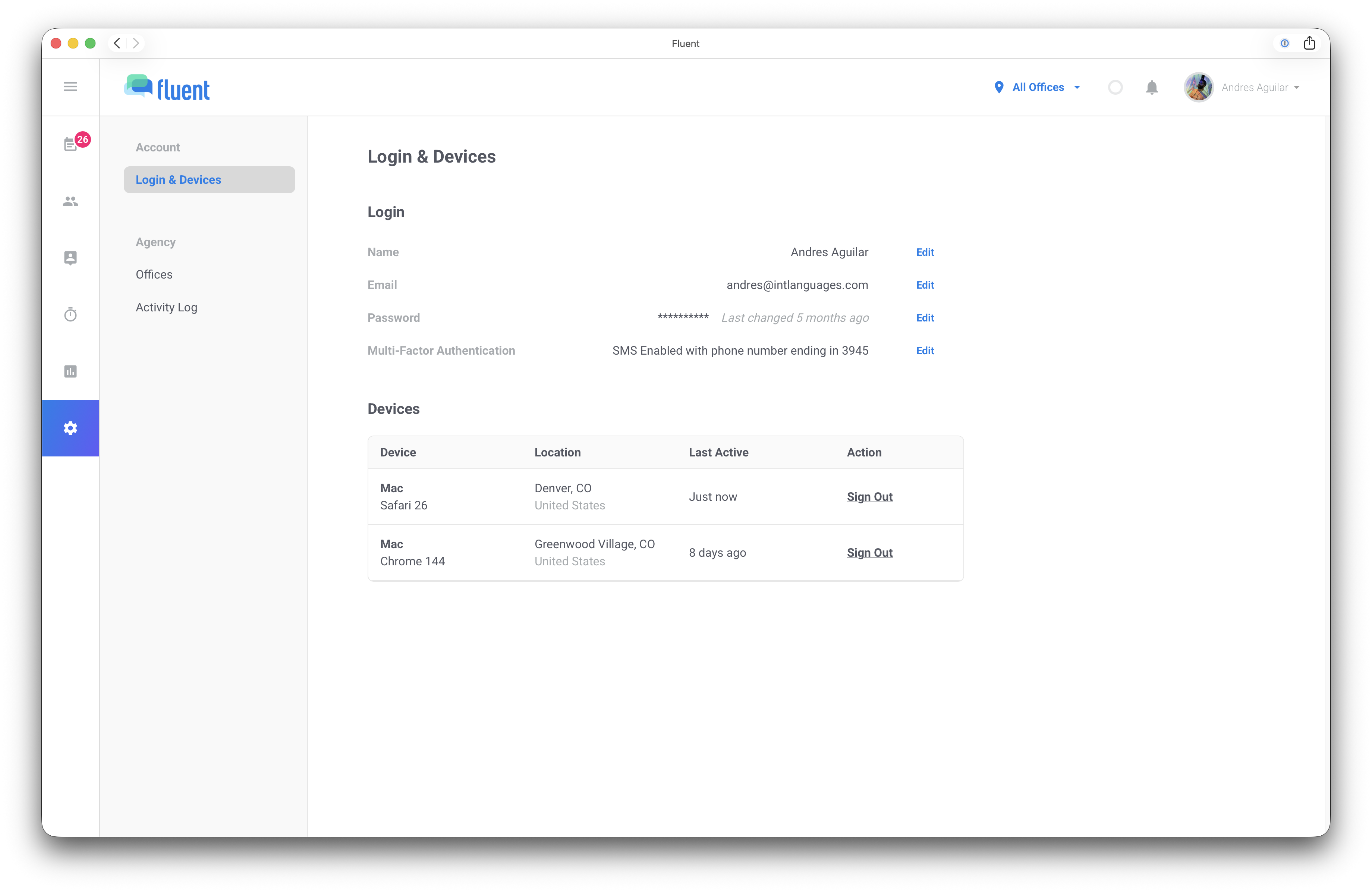Open the hamburger navigation menu

point(70,87)
